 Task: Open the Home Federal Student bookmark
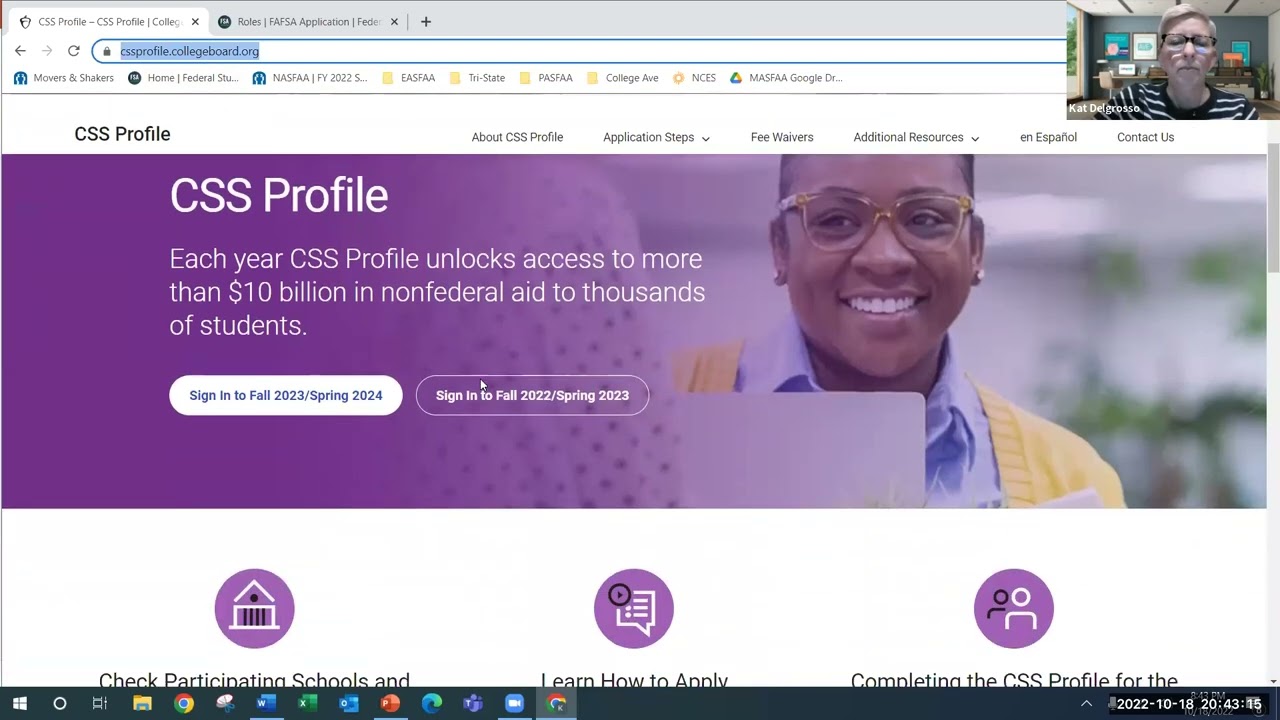[183, 78]
